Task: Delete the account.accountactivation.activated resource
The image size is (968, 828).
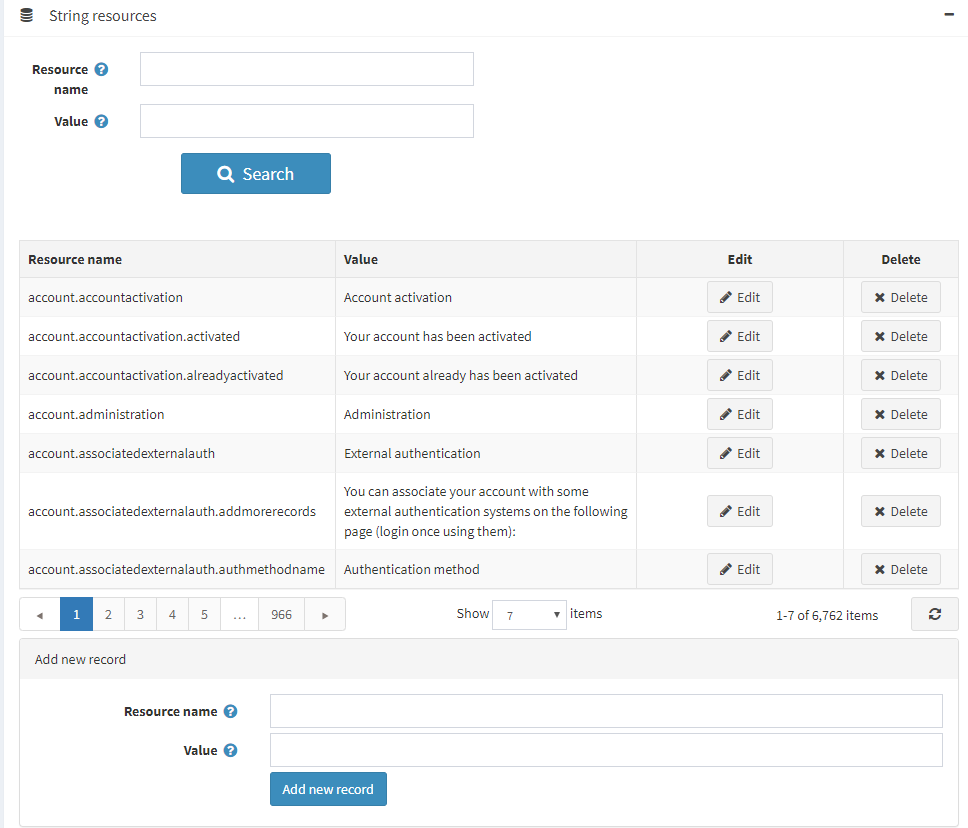Action: (900, 336)
